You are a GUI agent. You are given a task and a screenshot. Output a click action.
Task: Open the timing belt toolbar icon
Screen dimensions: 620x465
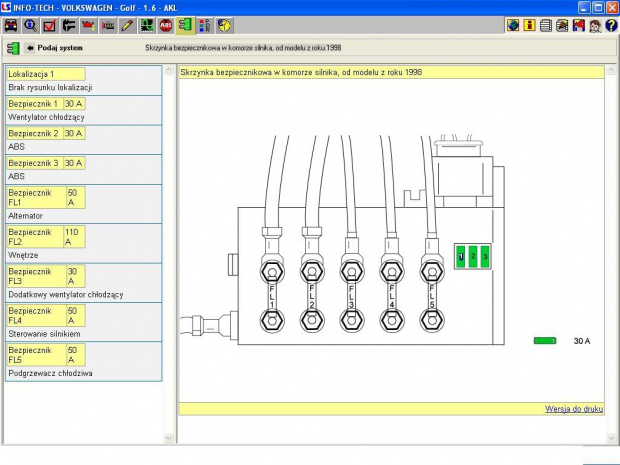click(x=108, y=26)
